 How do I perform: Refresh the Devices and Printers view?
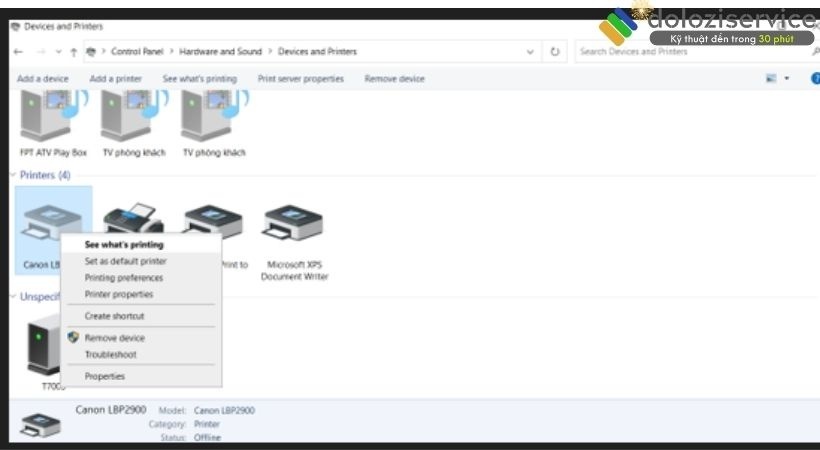(x=555, y=52)
